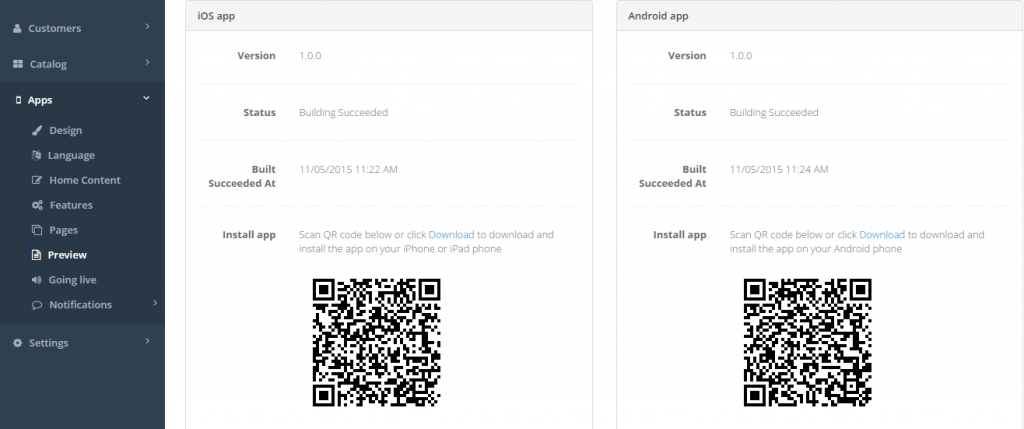Click the Catalog grid icon
The width and height of the screenshot is (1024, 429).
[18, 65]
